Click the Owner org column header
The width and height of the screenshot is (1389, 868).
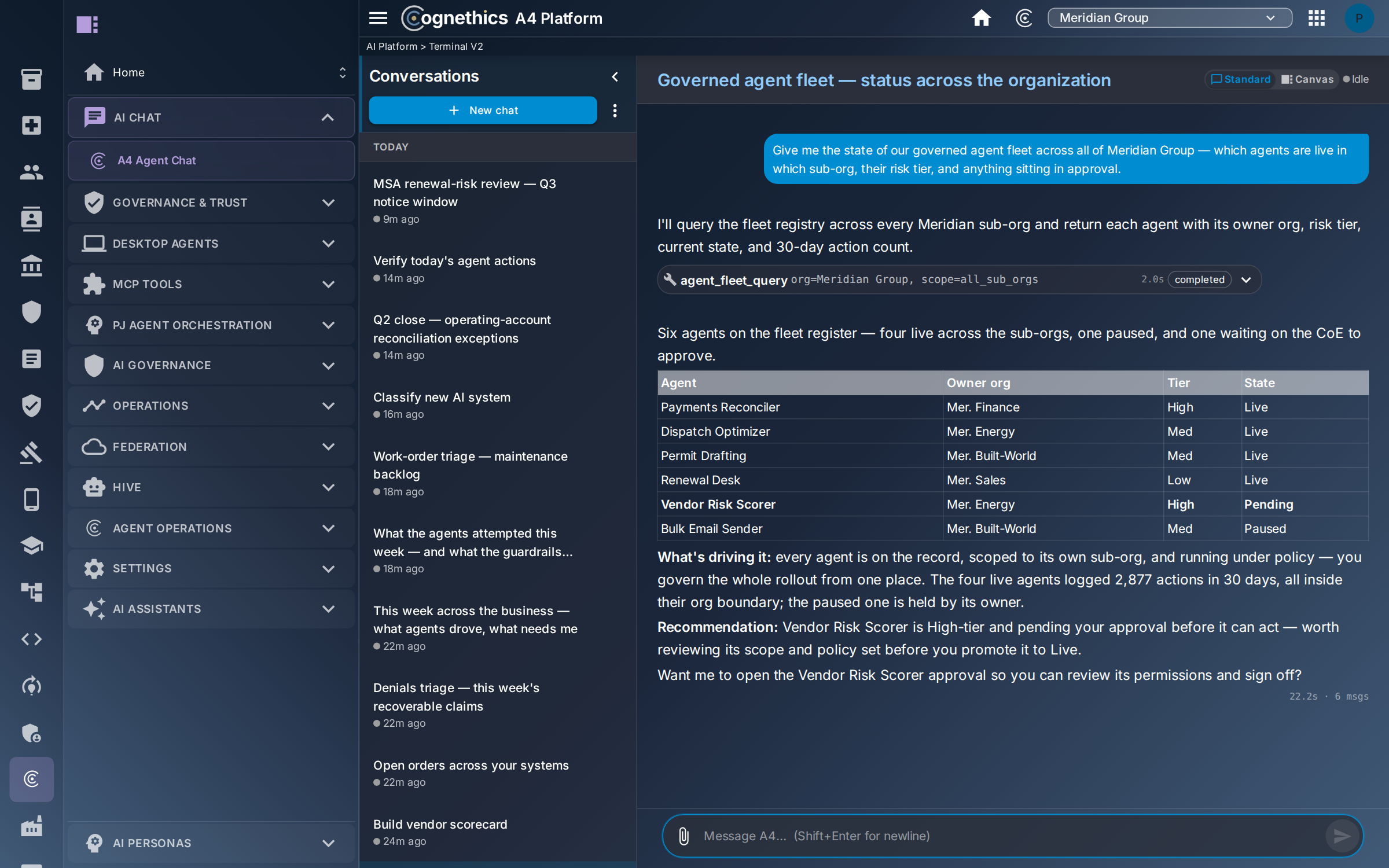point(1053,382)
